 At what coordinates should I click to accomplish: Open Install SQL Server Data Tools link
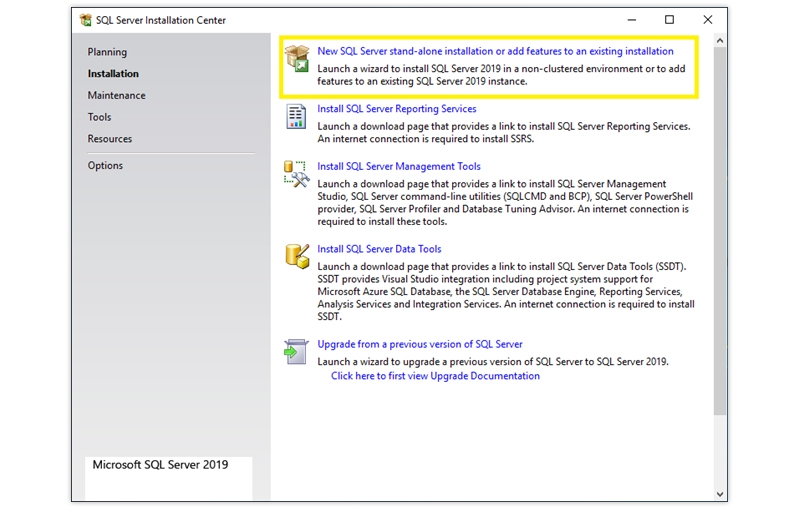tap(379, 249)
